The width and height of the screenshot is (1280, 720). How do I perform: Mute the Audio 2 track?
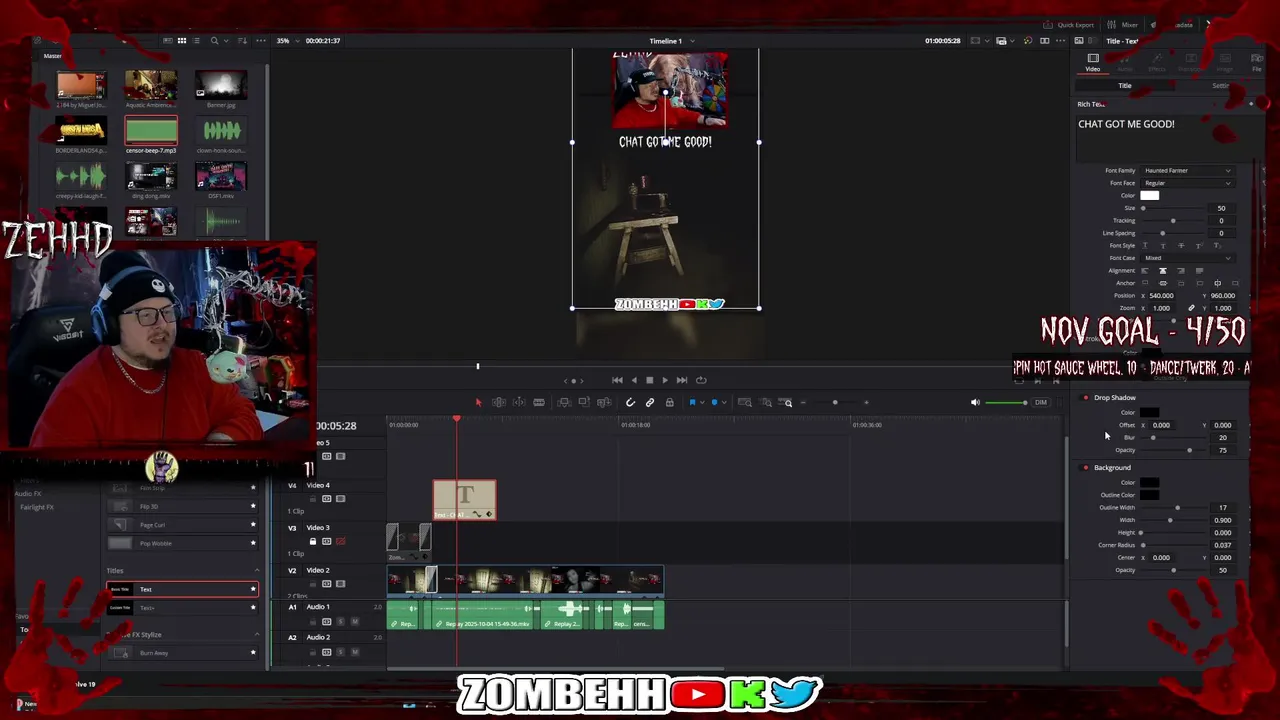click(x=354, y=652)
